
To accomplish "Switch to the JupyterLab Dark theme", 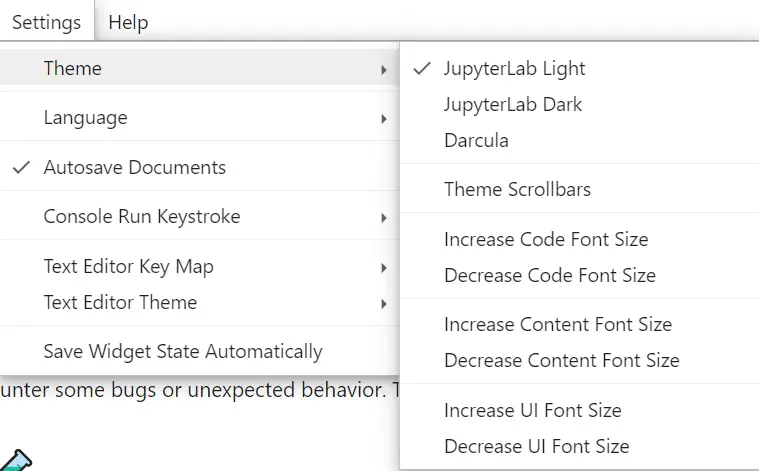I will point(579,105).
